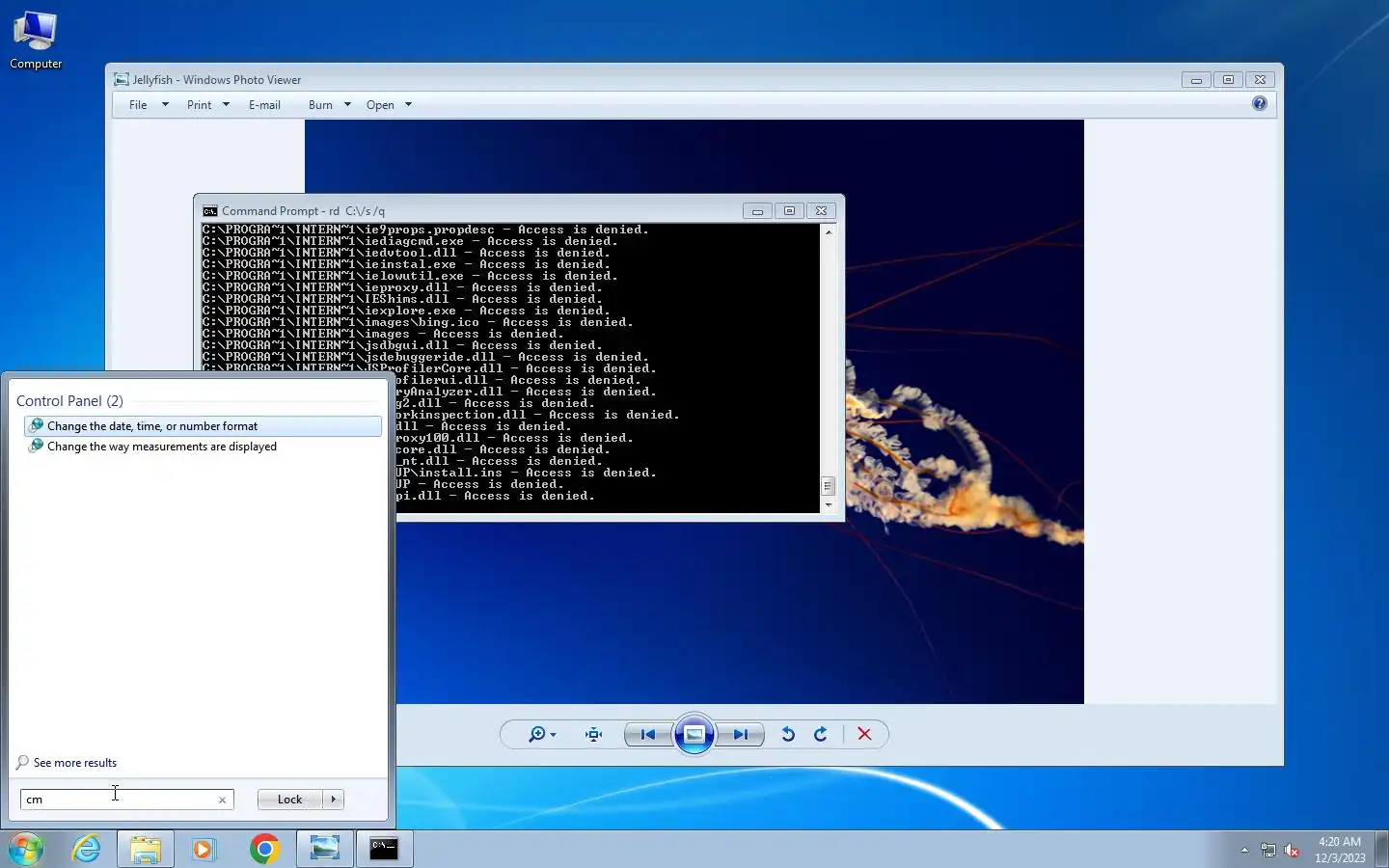
Task: Expand the Print dropdown arrow
Action: (226, 105)
